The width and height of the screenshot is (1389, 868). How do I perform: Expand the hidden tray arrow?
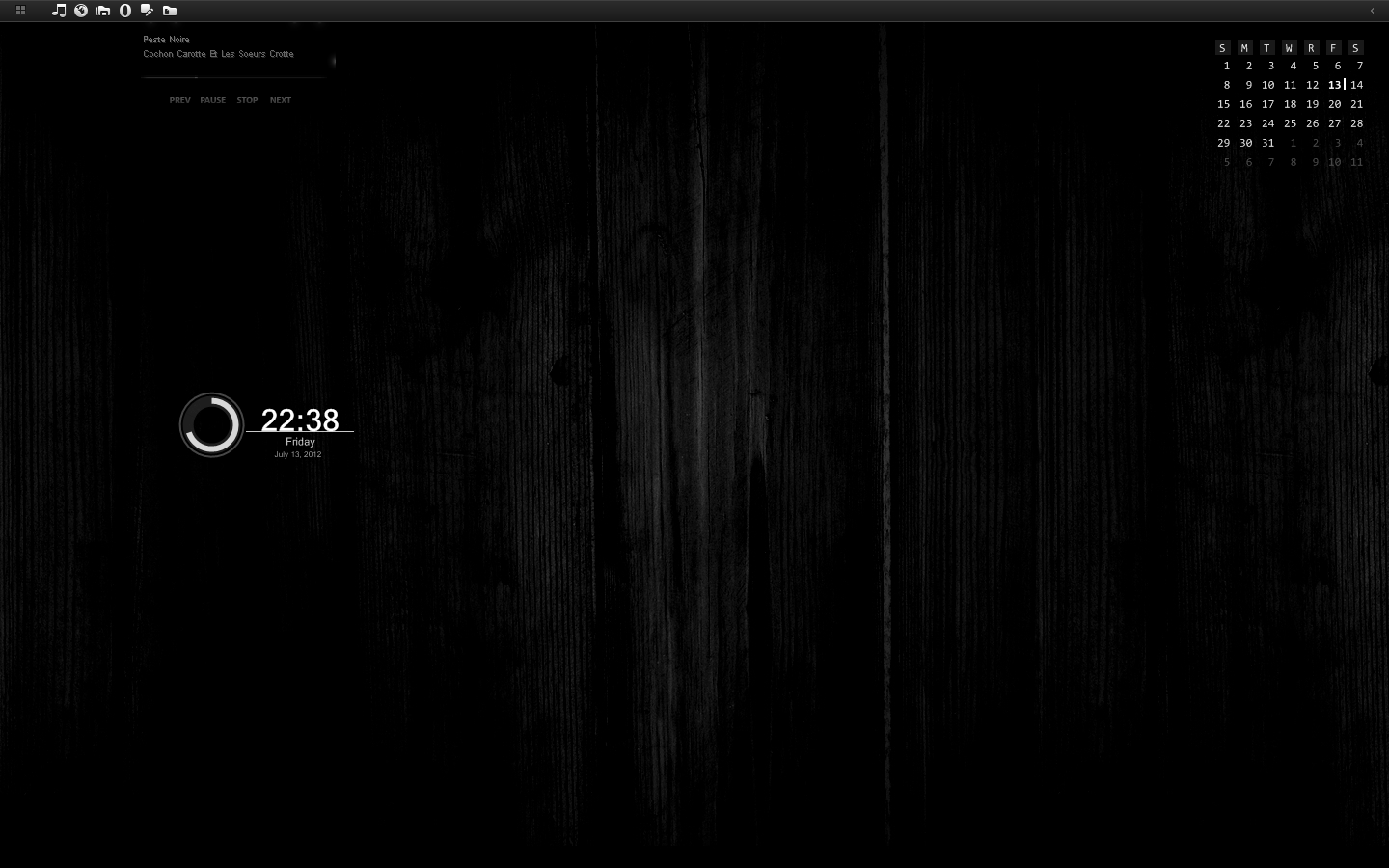coord(1372,11)
